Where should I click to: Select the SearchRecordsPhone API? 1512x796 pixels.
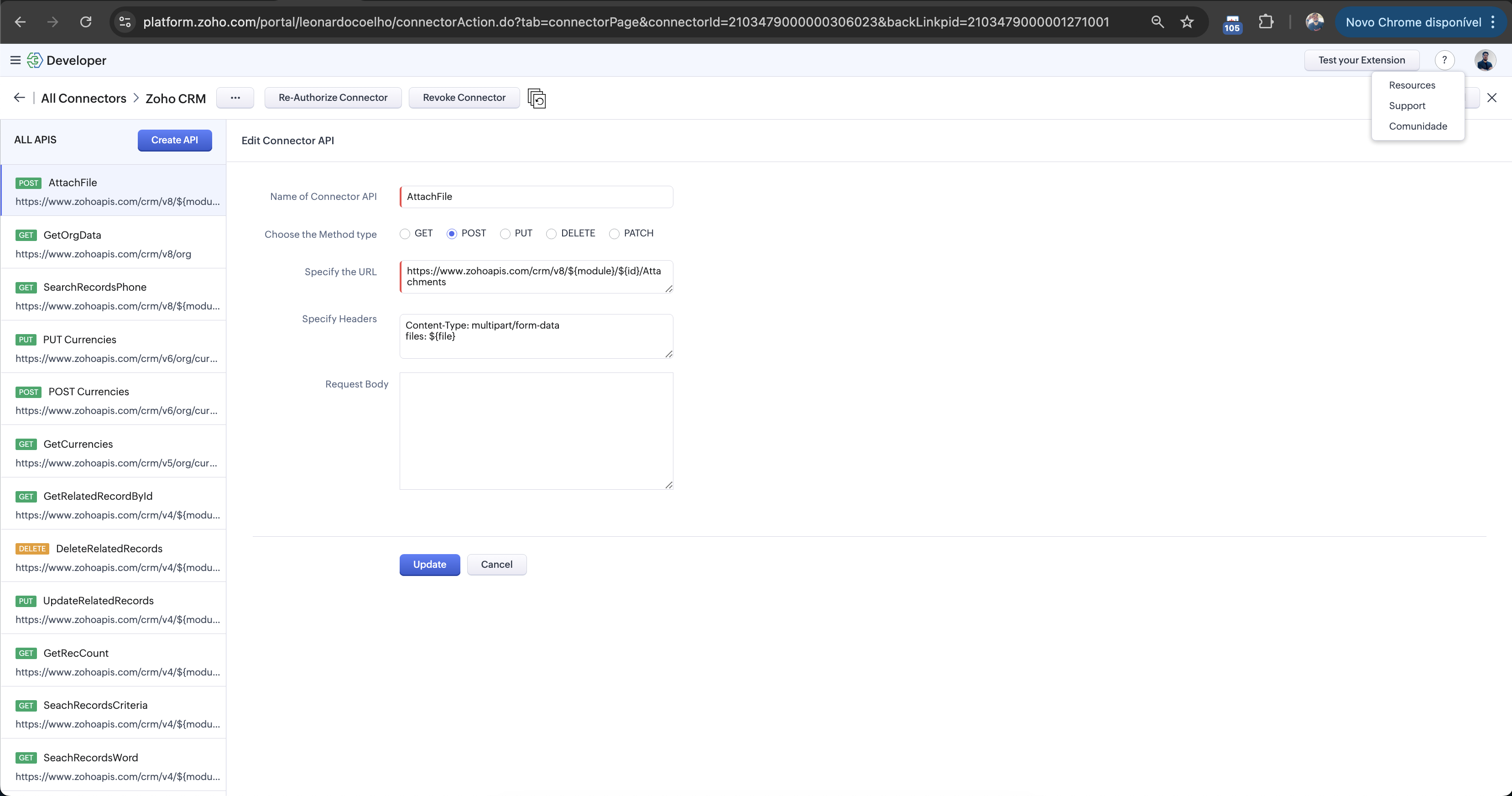(114, 295)
